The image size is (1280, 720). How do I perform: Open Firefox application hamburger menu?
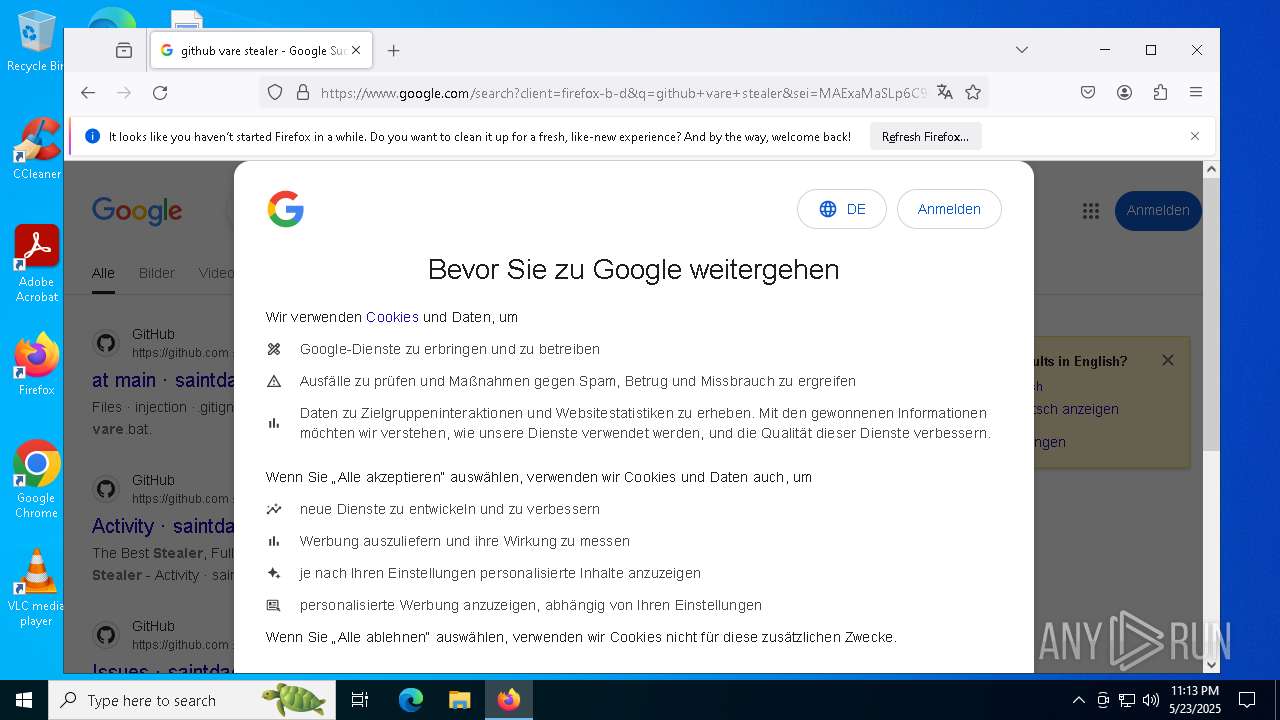(1196, 92)
